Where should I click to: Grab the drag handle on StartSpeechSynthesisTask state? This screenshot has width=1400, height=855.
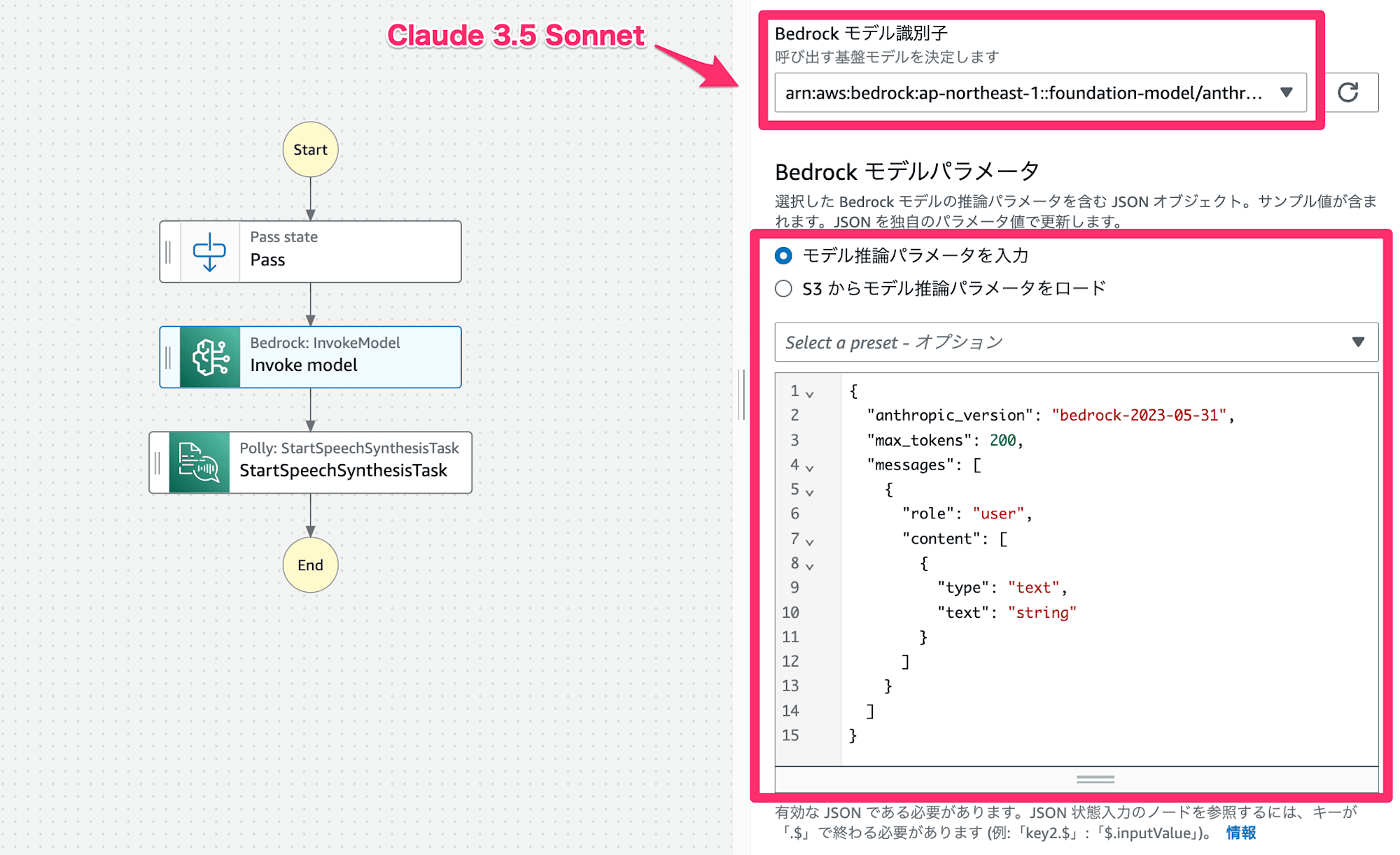pos(158,462)
